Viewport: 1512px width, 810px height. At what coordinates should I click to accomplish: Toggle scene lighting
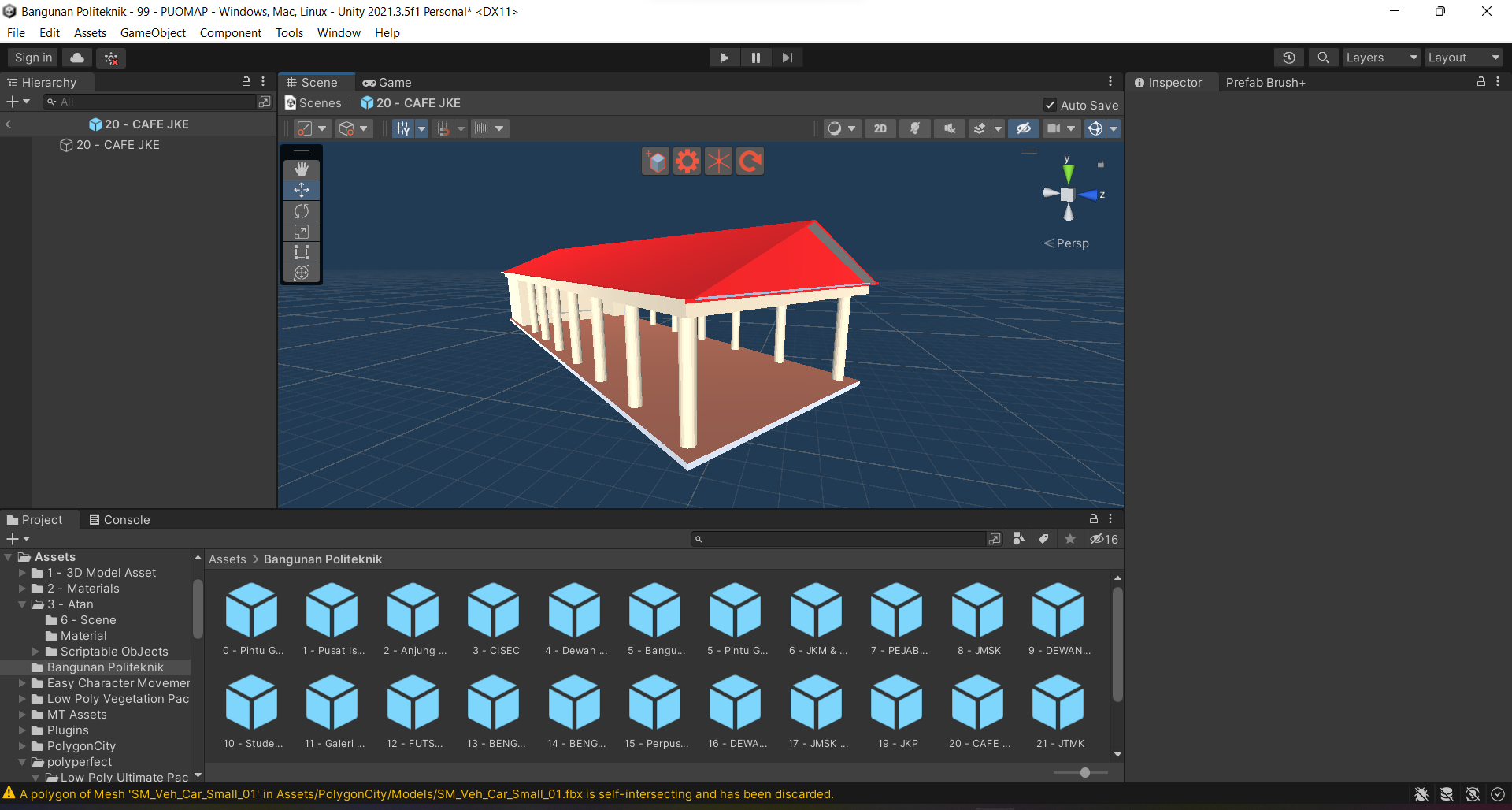pos(914,128)
